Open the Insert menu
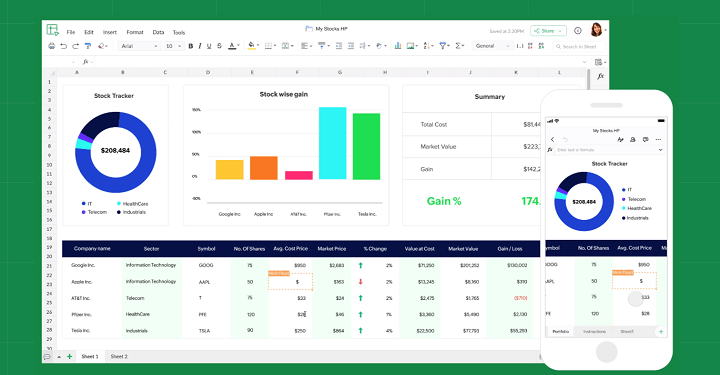 110,32
